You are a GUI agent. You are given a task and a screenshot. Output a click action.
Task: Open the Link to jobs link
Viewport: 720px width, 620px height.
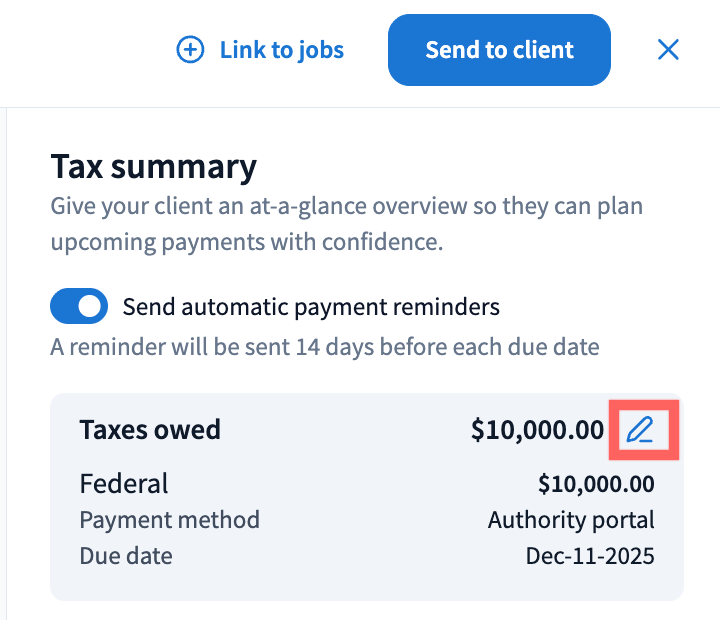[281, 50]
